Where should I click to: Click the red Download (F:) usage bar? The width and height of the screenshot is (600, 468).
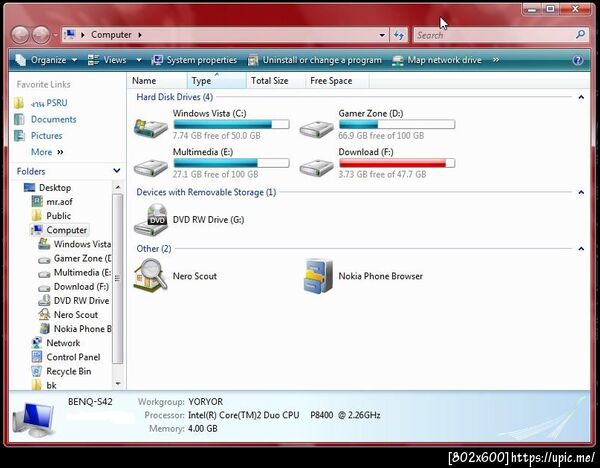coord(397,163)
